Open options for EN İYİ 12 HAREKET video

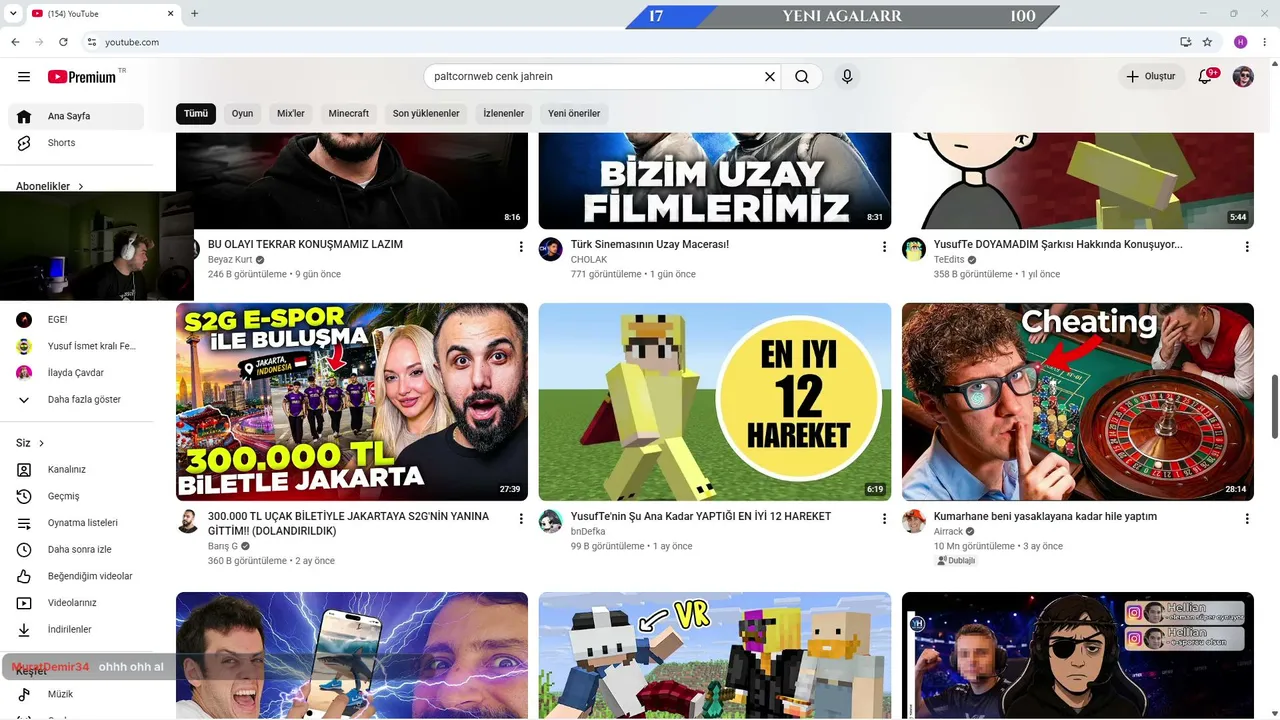pos(884,518)
